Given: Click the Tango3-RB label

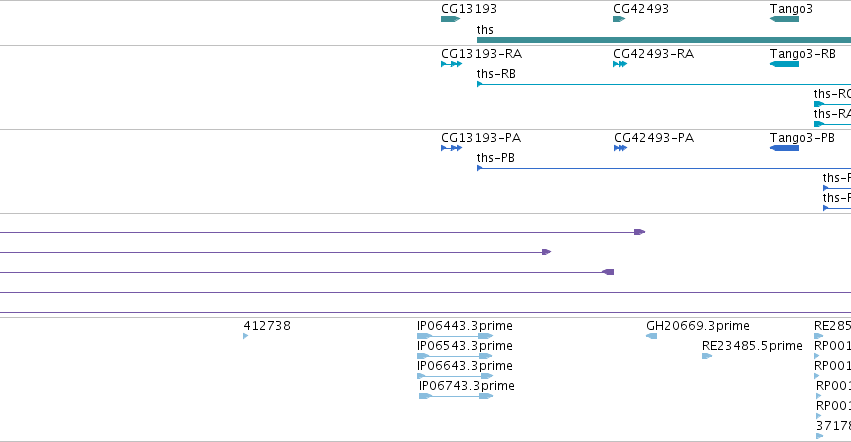Looking at the screenshot, I should (x=803, y=54).
